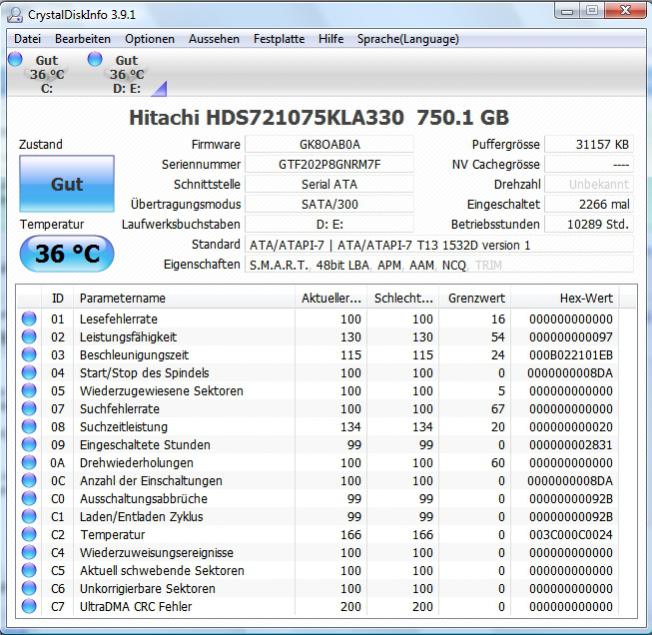
Task: Click the Übertragungsmodus field SATA/300
Action: (x=329, y=204)
